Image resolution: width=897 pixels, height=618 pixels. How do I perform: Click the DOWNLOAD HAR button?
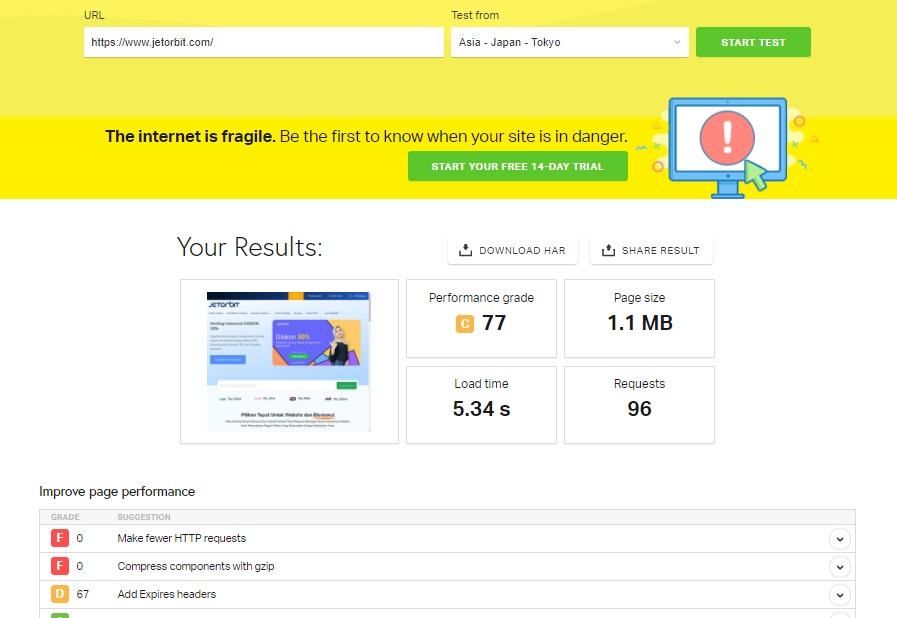(513, 251)
